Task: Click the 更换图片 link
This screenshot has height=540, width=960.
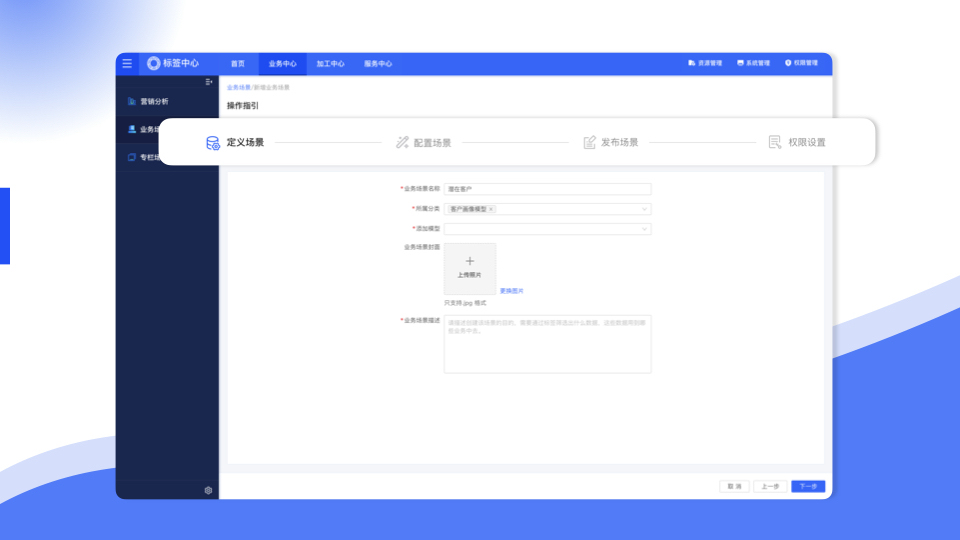Action: (x=511, y=291)
